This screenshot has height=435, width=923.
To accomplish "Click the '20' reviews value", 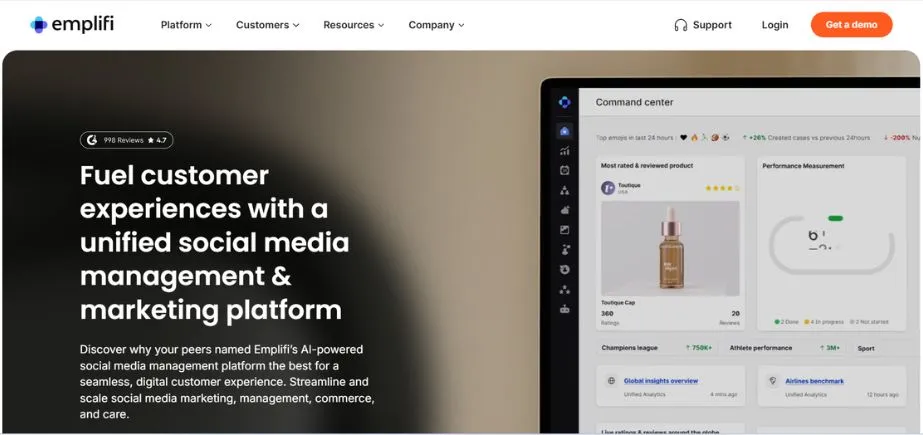I will (x=735, y=313).
